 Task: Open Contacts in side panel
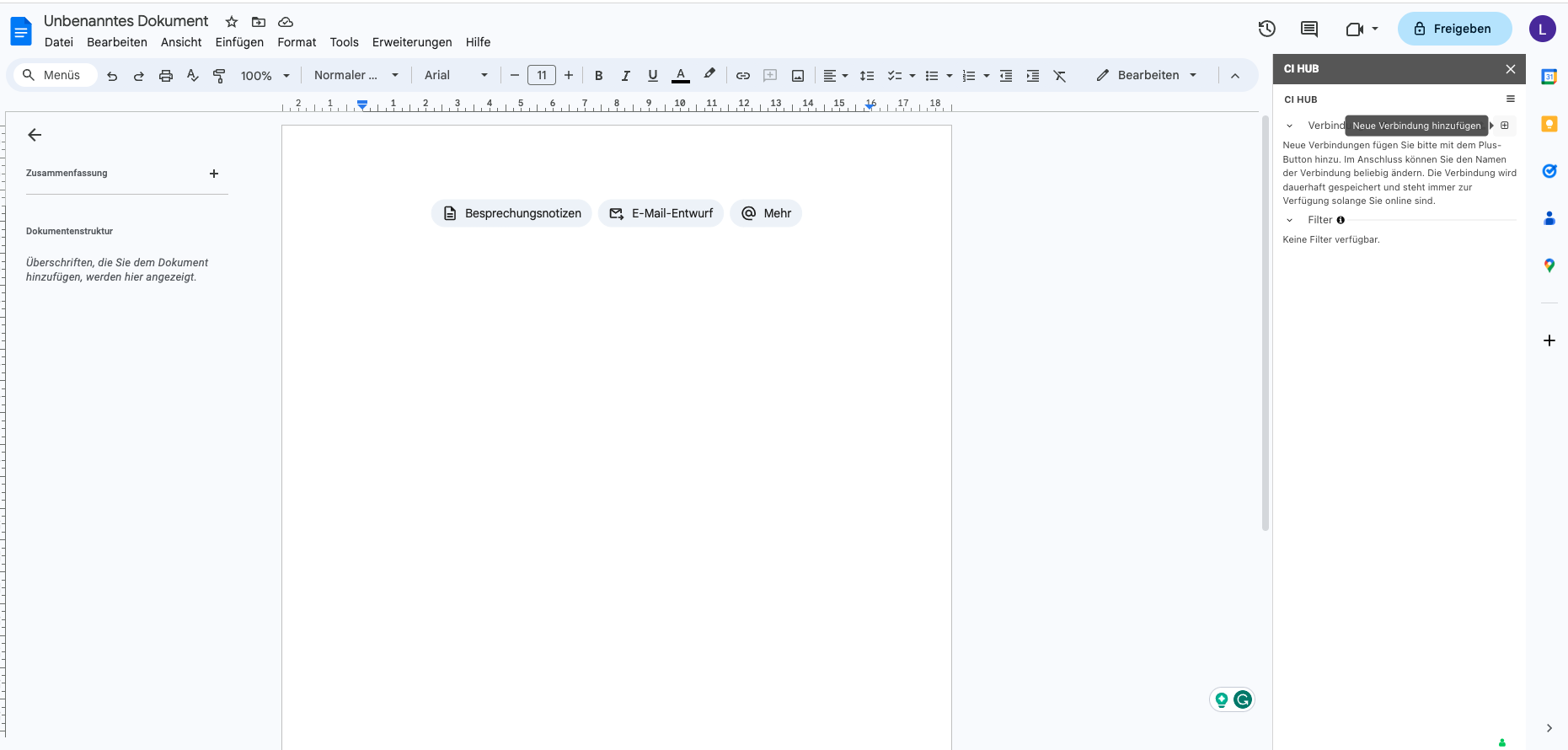pos(1549,218)
